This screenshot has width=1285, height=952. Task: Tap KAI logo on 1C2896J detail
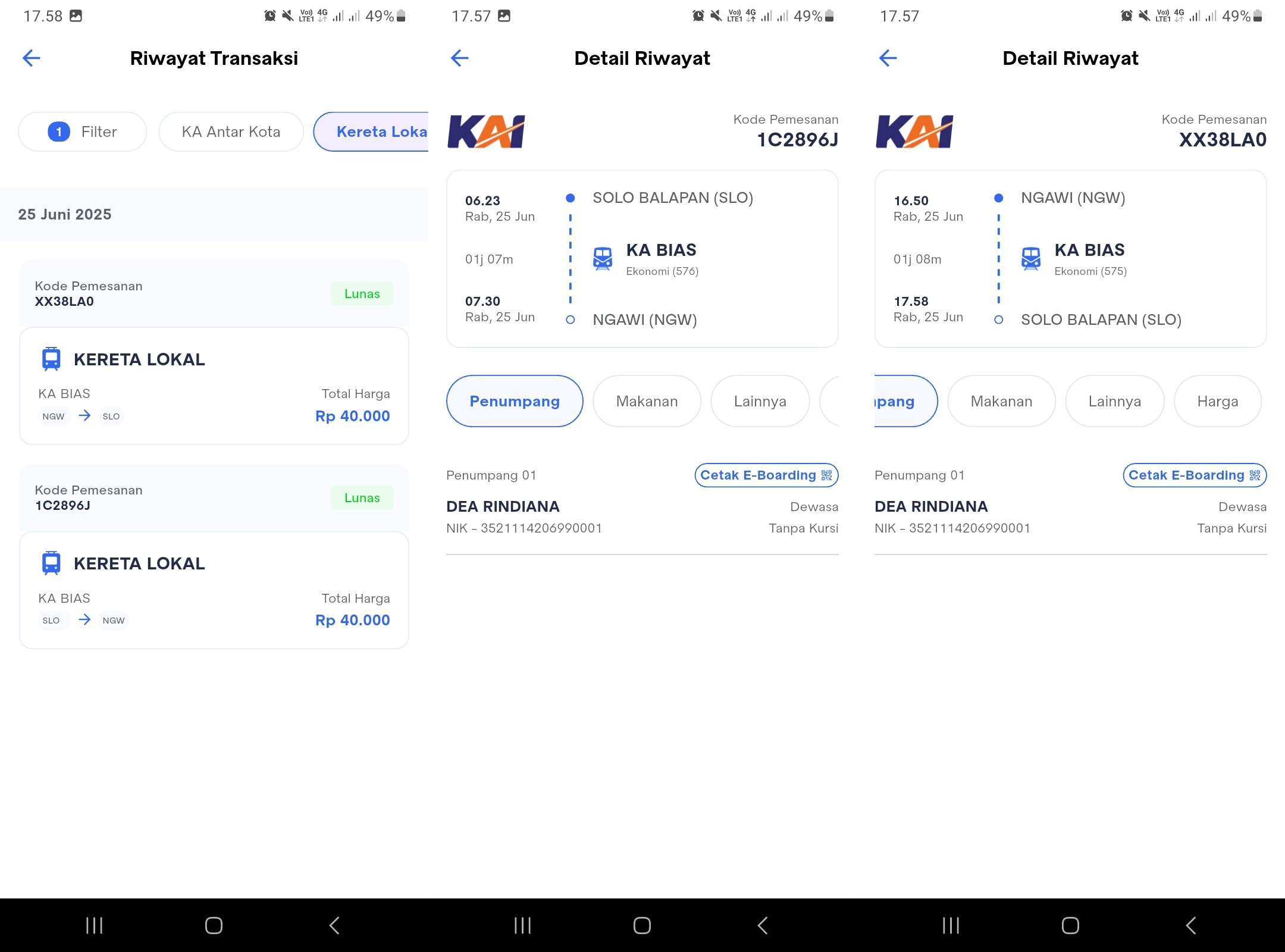tap(486, 131)
